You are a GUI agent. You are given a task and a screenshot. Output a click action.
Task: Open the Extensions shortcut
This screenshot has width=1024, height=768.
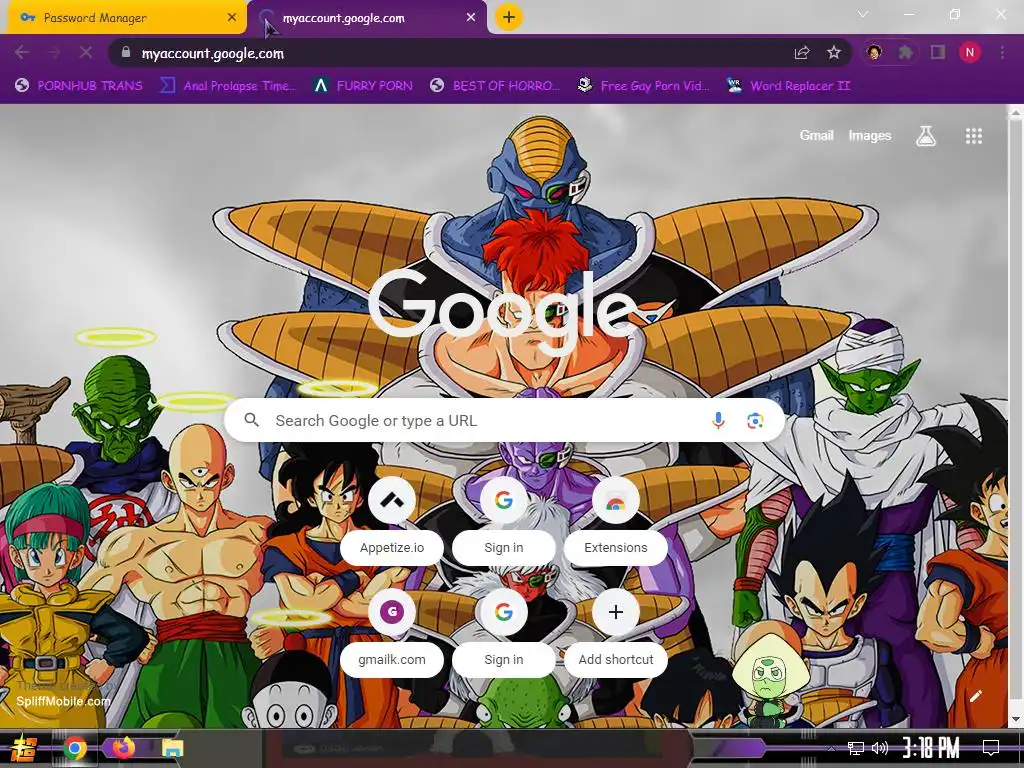[x=616, y=520]
